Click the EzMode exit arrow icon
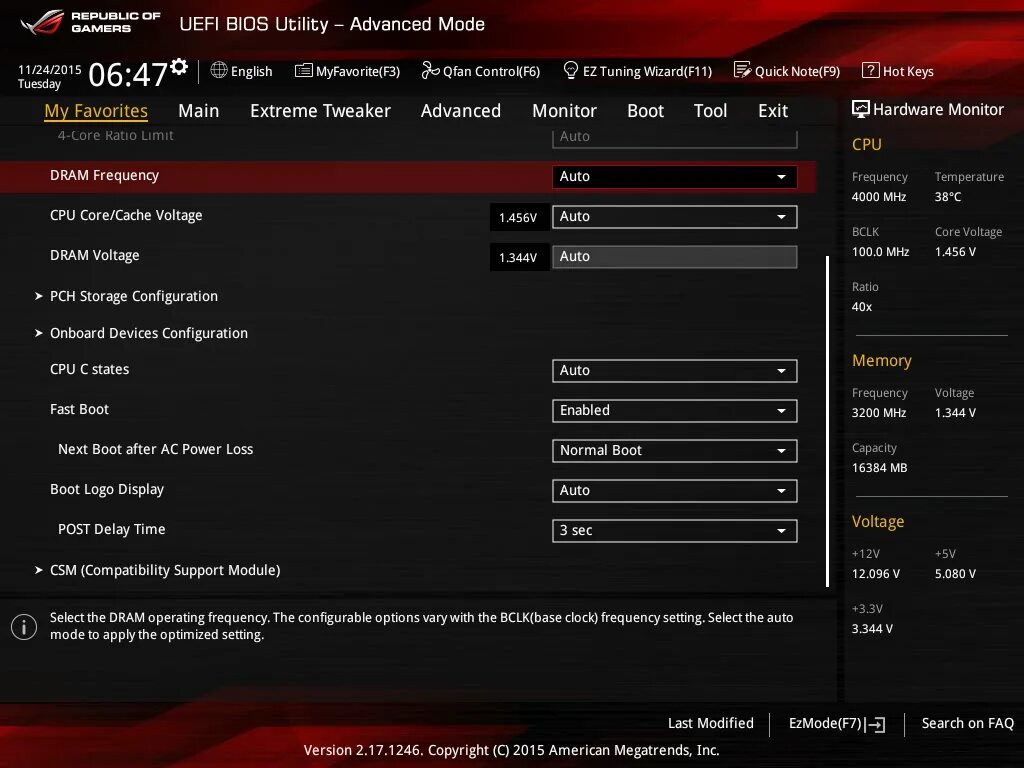This screenshot has width=1024, height=768. (875, 724)
